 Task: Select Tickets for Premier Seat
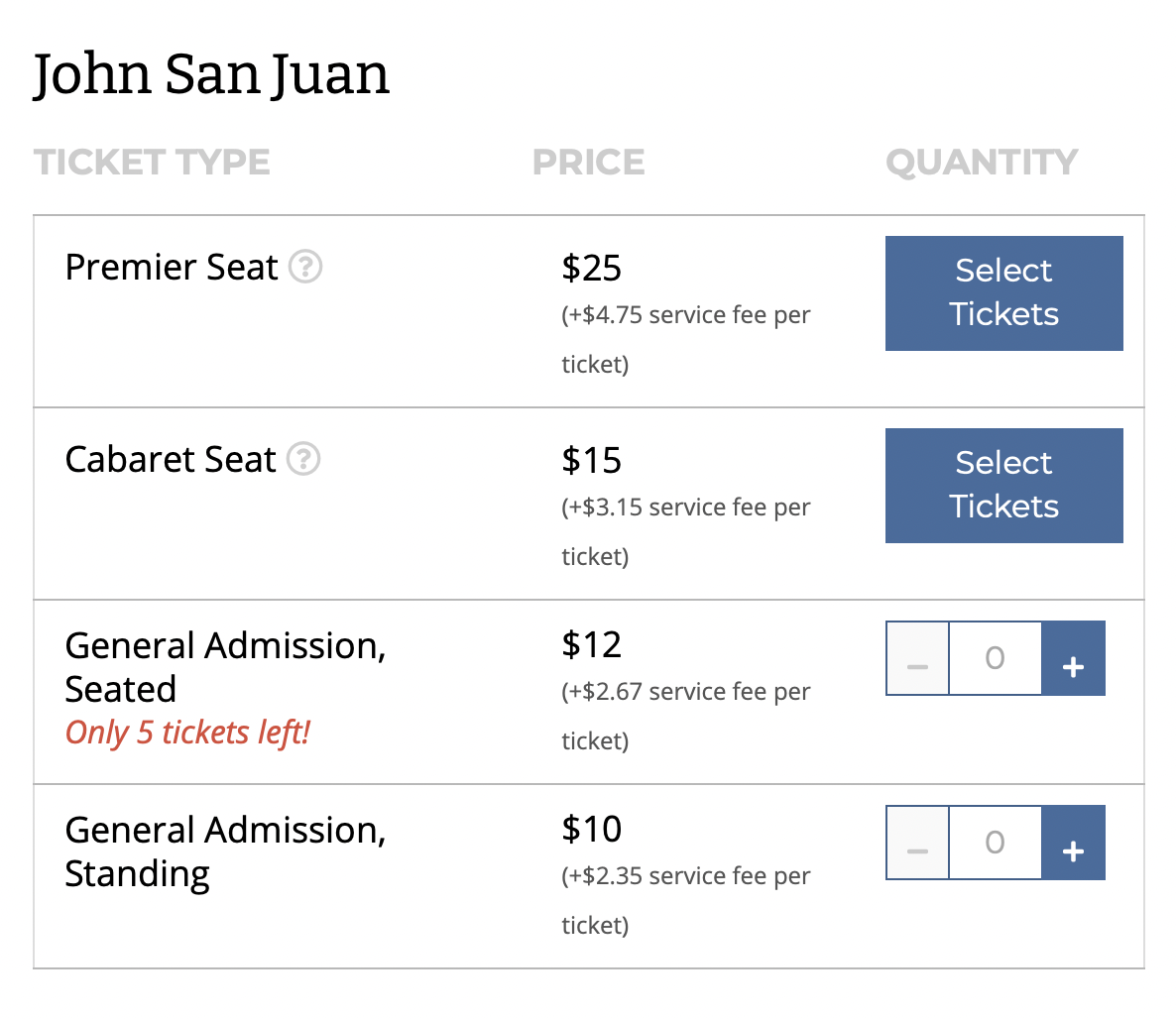(x=1003, y=293)
